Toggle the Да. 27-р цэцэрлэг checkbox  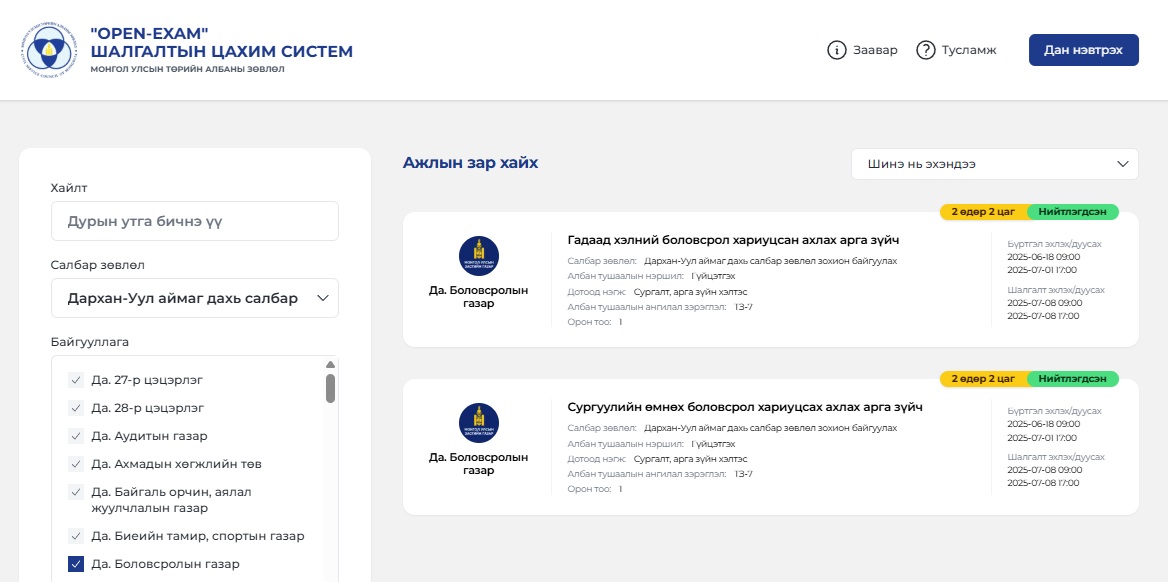point(75,380)
